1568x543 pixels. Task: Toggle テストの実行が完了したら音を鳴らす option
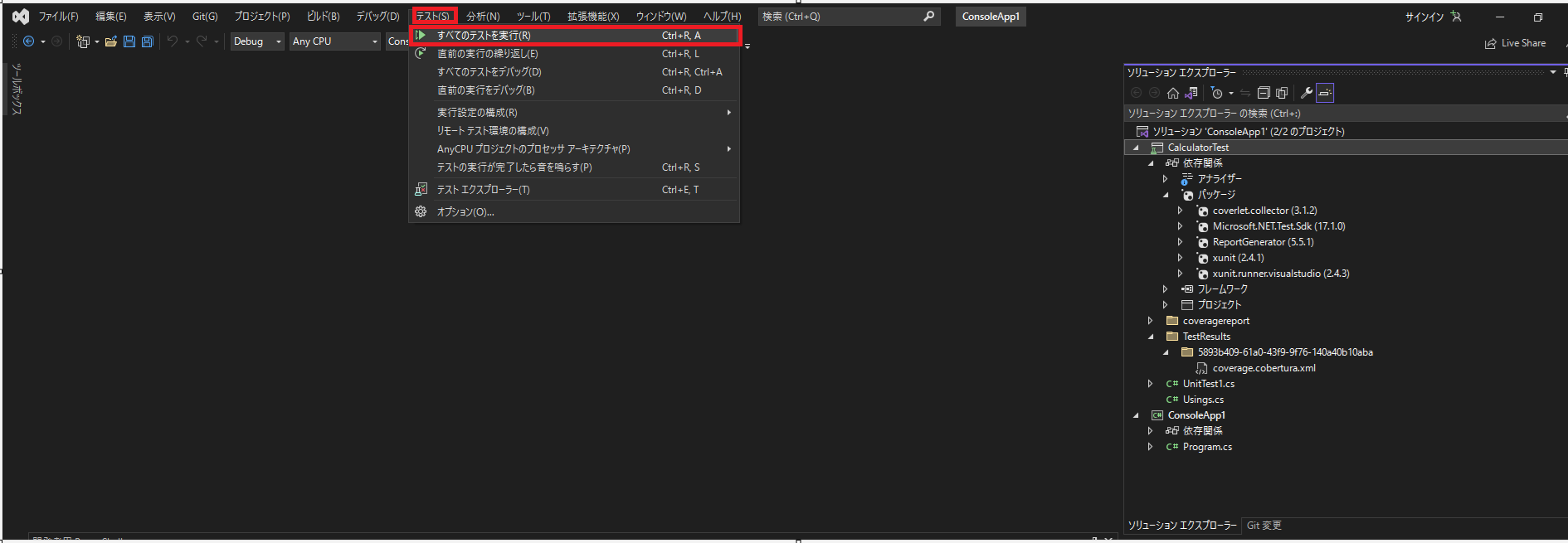point(574,167)
